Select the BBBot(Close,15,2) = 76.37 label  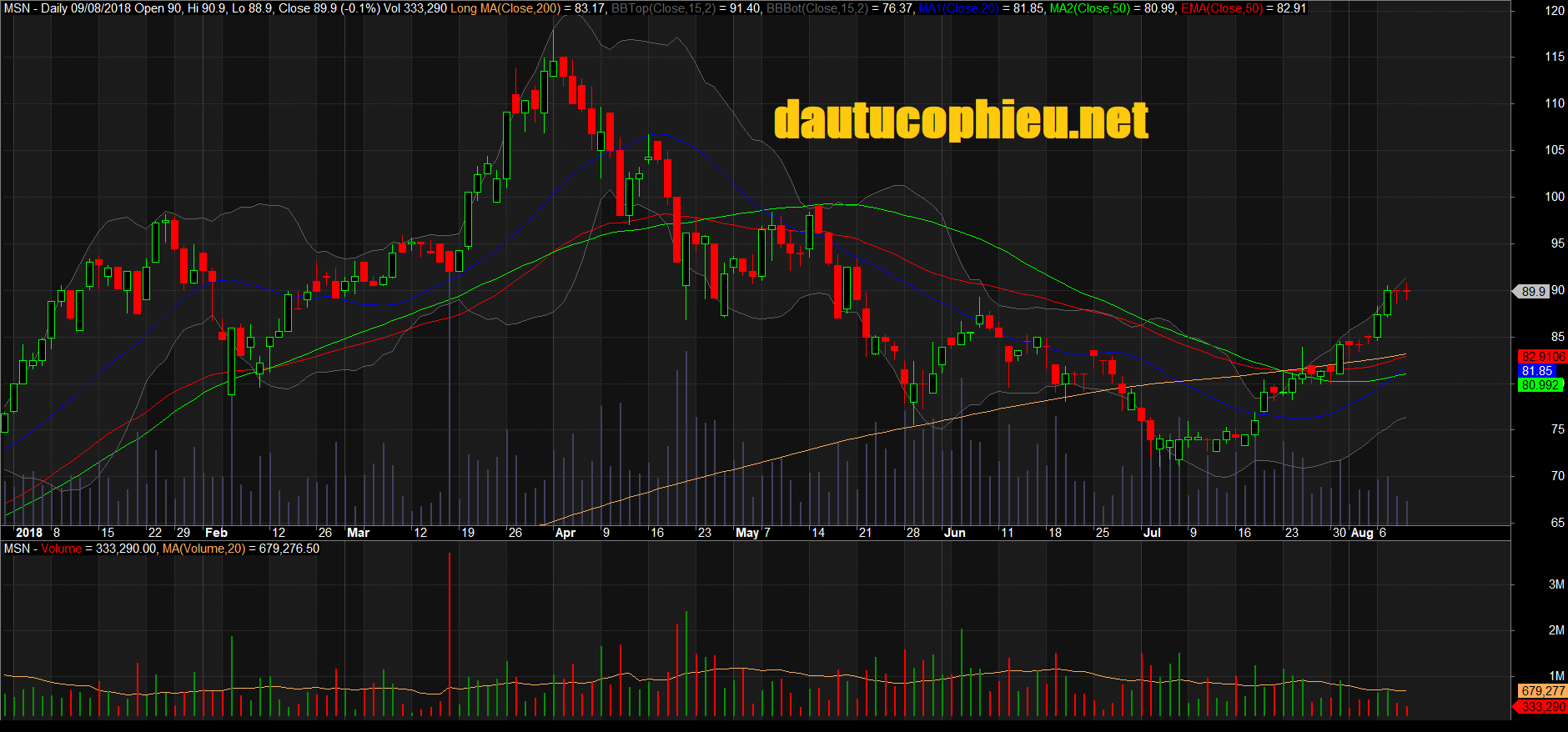coord(840,8)
